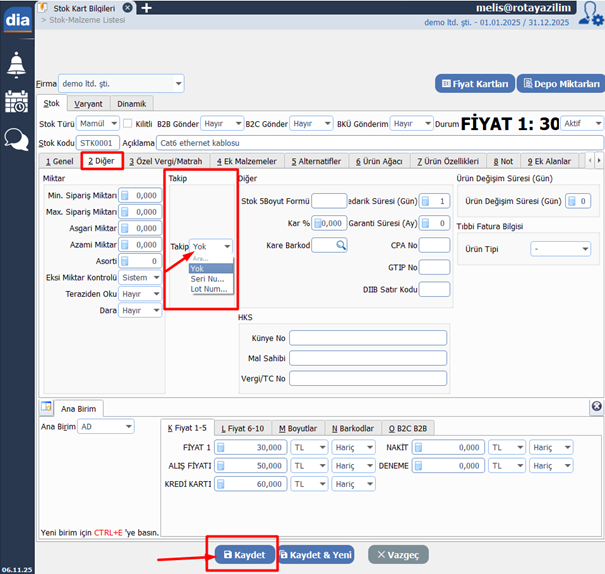
Task: Open the calendar icon in sidebar
Action: pyautogui.click(x=17, y=102)
